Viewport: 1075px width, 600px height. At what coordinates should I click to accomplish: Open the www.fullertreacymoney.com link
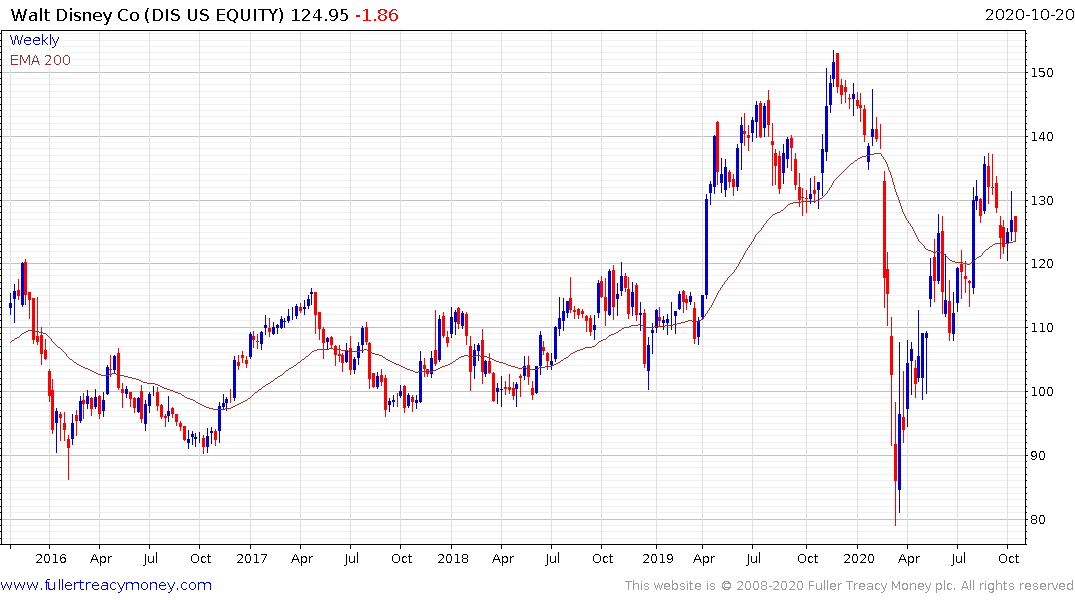[106, 585]
